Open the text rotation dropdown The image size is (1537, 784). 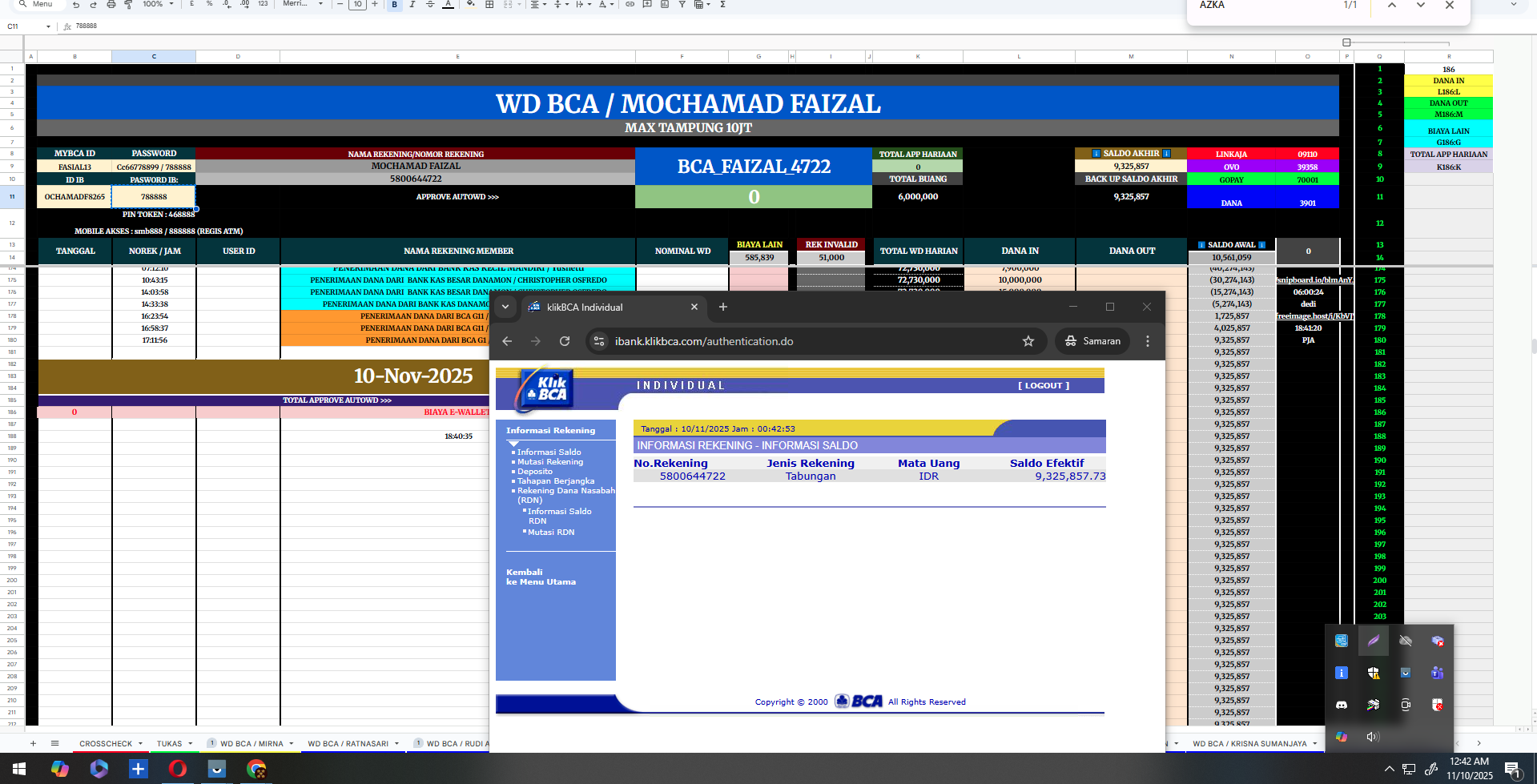coord(605,5)
